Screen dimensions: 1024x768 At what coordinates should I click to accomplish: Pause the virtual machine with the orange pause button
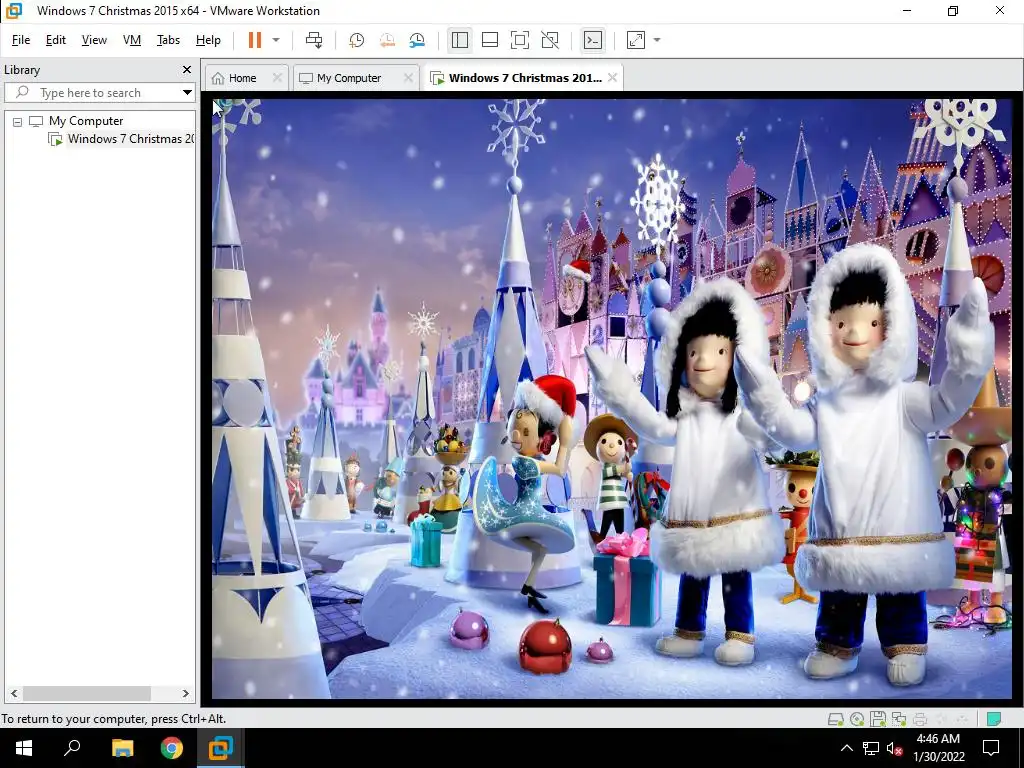[255, 40]
